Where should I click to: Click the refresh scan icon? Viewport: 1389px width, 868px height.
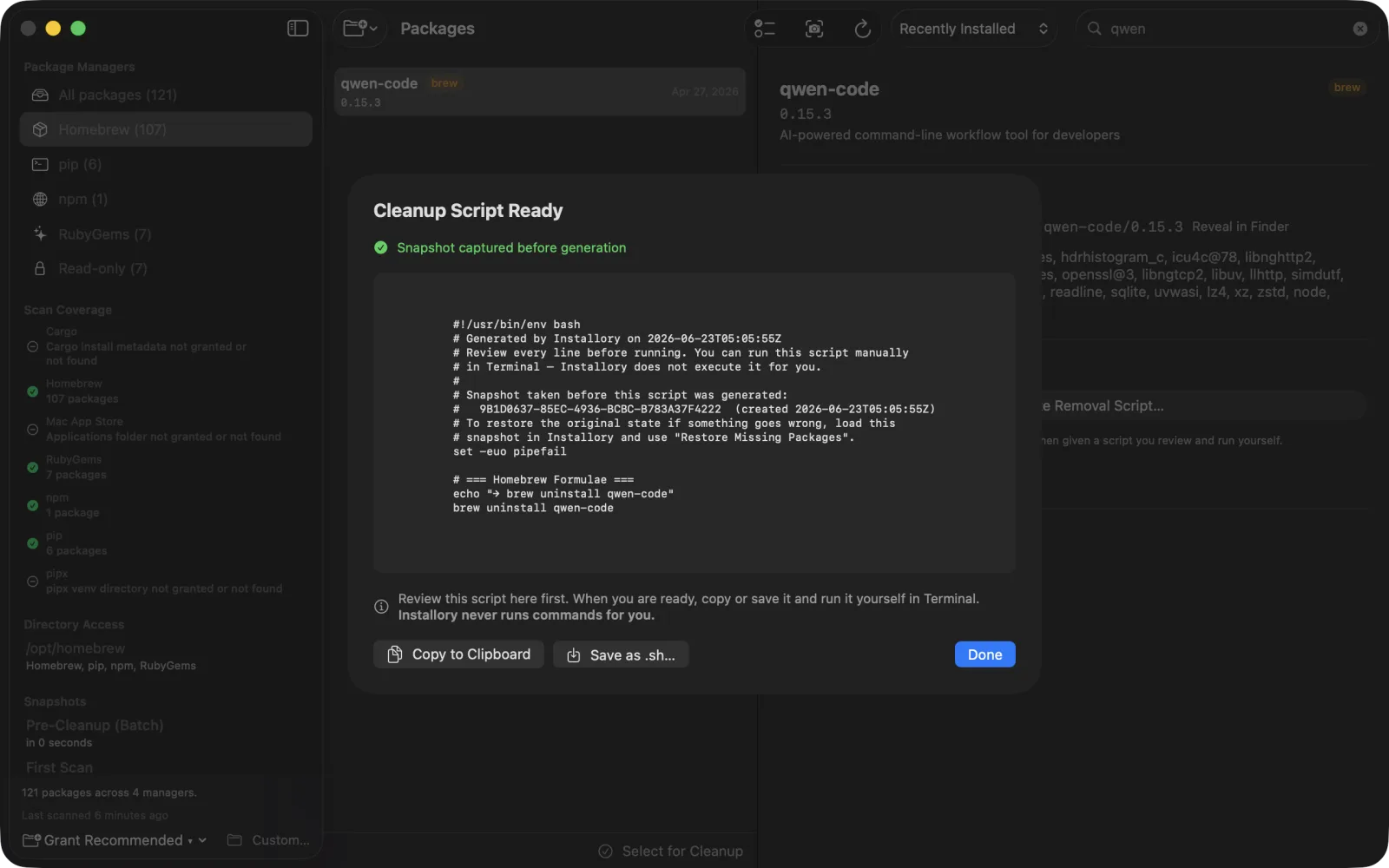pyautogui.click(x=862, y=29)
